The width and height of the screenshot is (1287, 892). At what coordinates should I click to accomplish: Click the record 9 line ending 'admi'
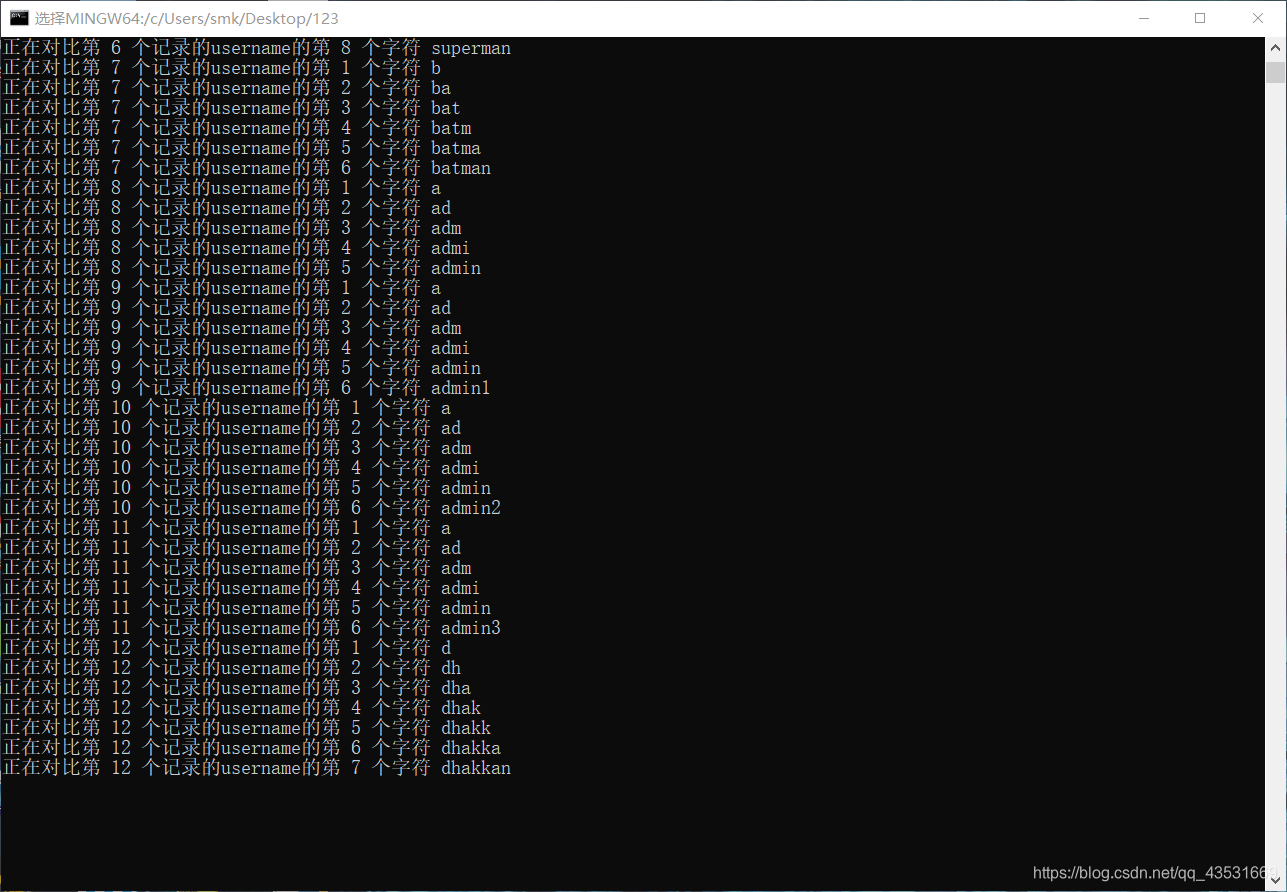click(x=236, y=348)
